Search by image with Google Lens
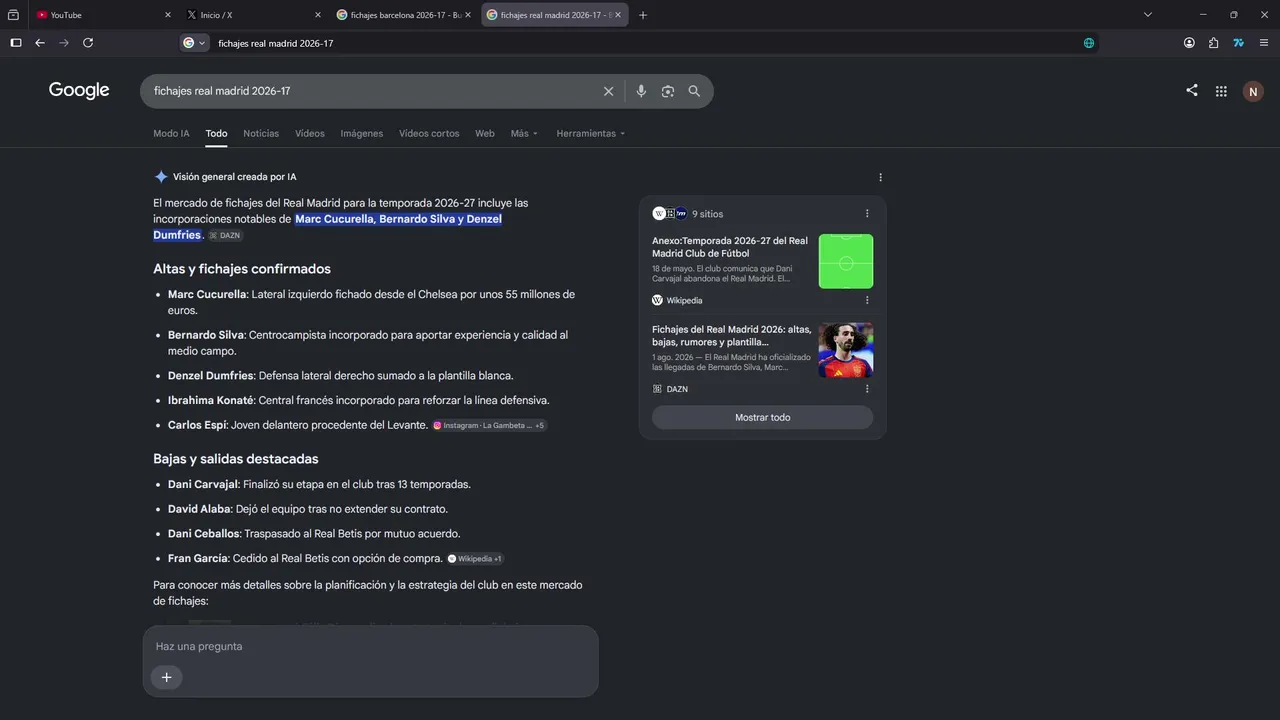The width and height of the screenshot is (1280, 720). (668, 91)
